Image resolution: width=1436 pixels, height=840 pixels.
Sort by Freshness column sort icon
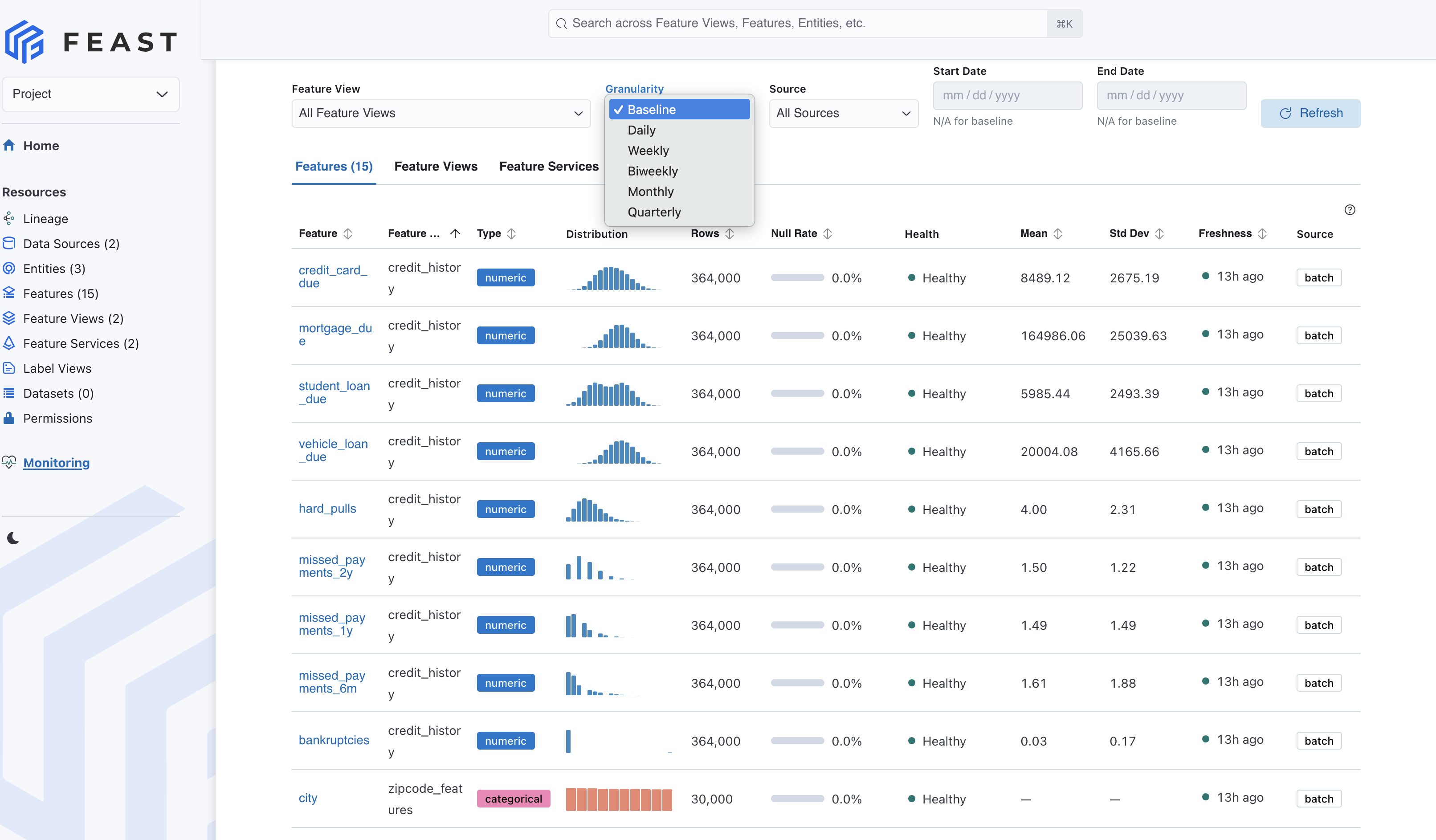pyautogui.click(x=1262, y=234)
